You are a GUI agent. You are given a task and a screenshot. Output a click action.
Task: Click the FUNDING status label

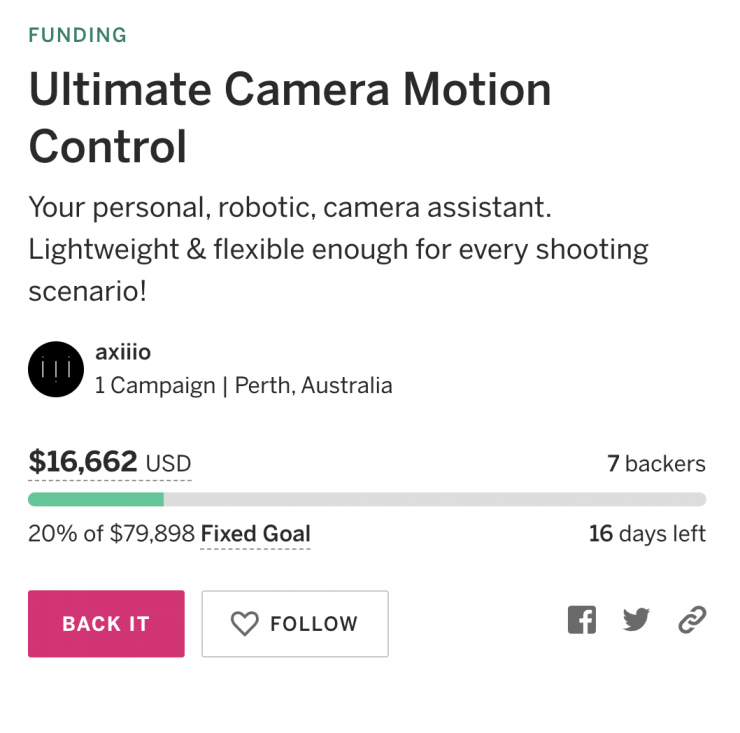pyautogui.click(x=78, y=36)
